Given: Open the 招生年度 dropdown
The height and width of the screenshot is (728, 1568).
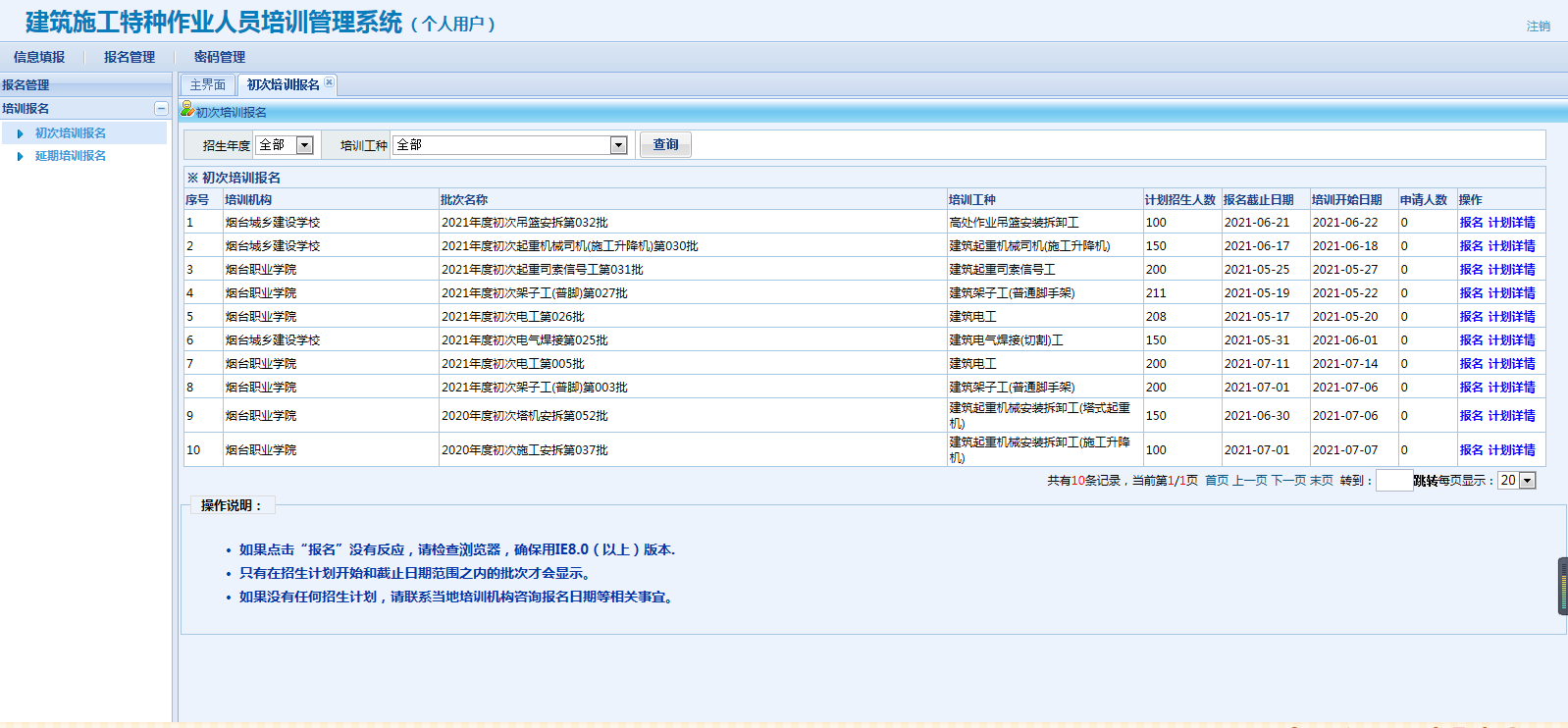Looking at the screenshot, I should [x=304, y=145].
